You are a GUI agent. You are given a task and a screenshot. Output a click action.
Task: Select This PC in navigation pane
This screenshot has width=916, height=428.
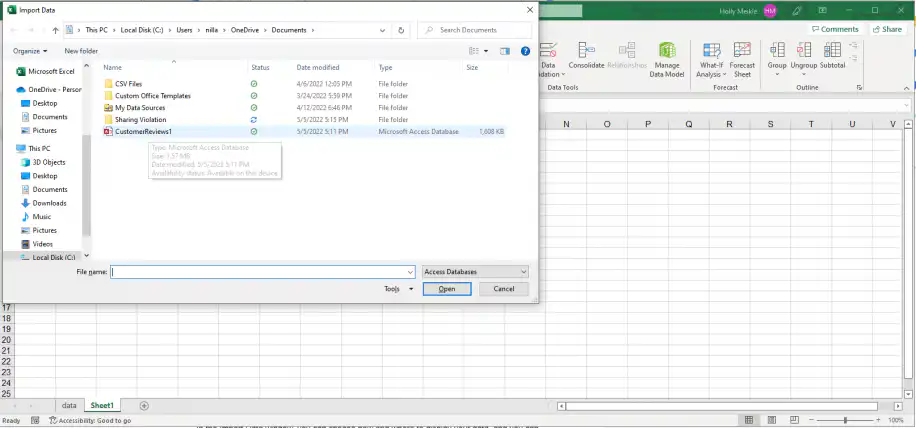[x=34, y=148]
